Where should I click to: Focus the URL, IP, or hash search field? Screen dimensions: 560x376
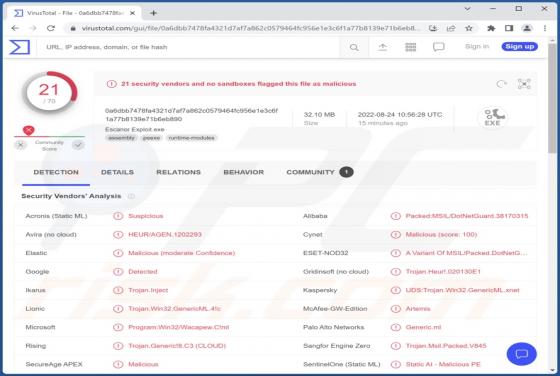(x=191, y=47)
